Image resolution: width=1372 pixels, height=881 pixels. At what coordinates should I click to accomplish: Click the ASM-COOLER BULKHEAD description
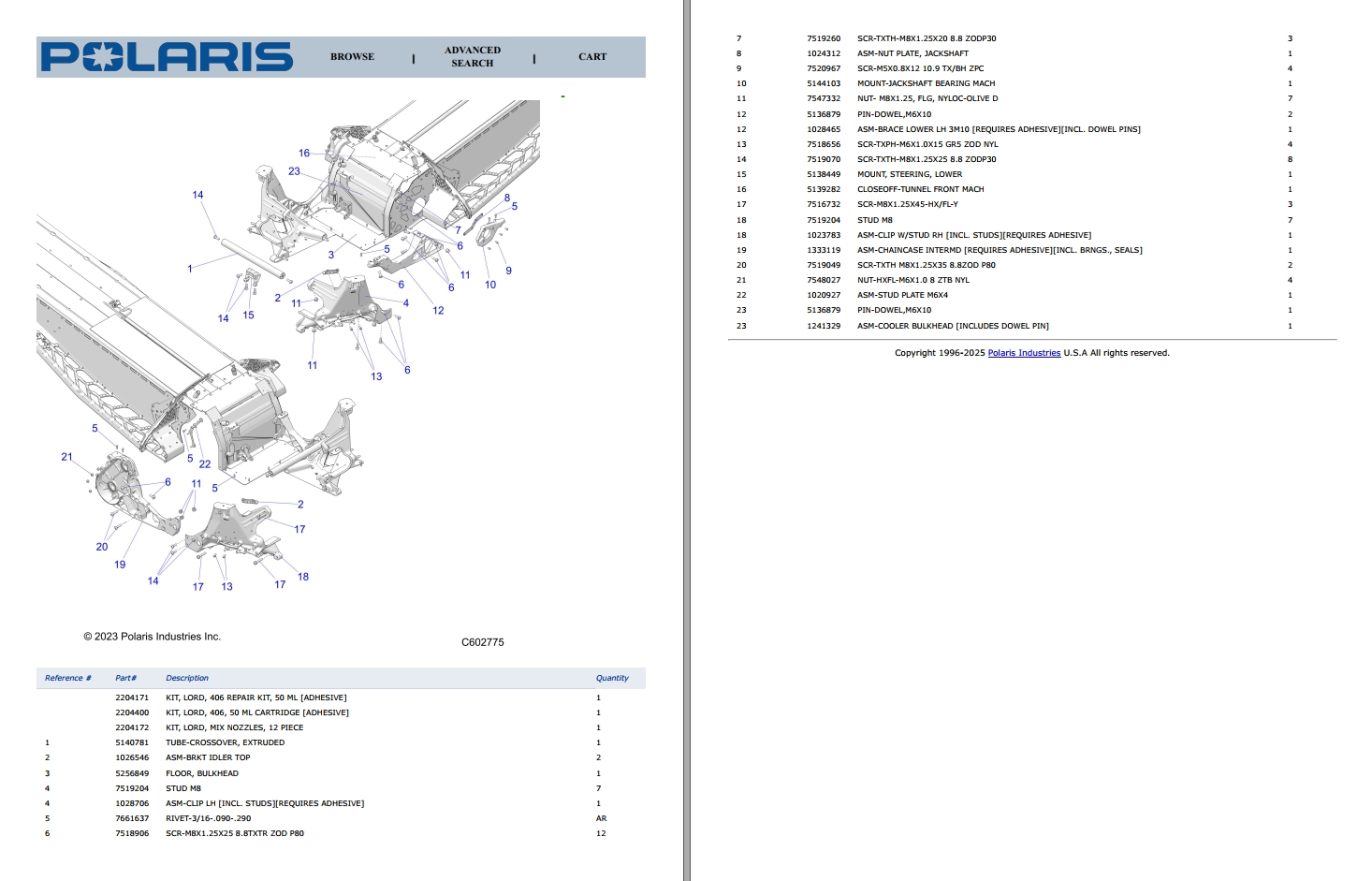point(953,326)
